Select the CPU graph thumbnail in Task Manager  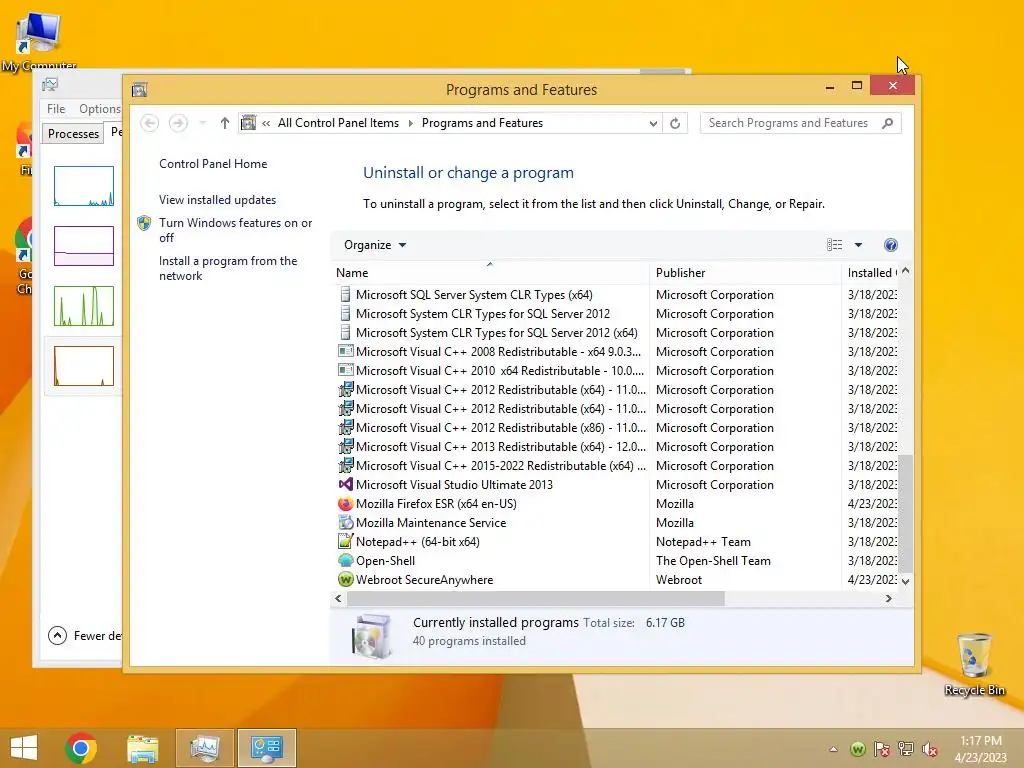(84, 186)
